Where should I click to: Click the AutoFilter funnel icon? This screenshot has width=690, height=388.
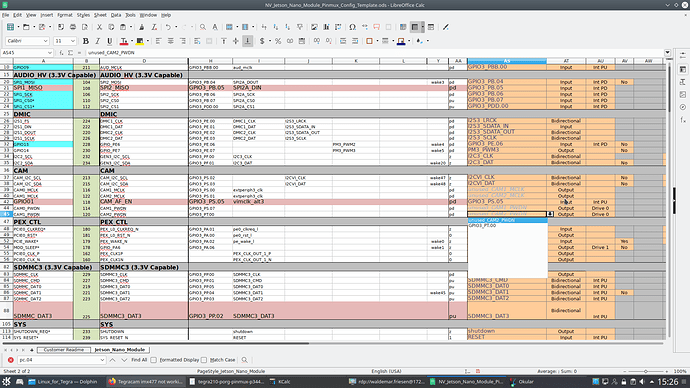coord(300,27)
